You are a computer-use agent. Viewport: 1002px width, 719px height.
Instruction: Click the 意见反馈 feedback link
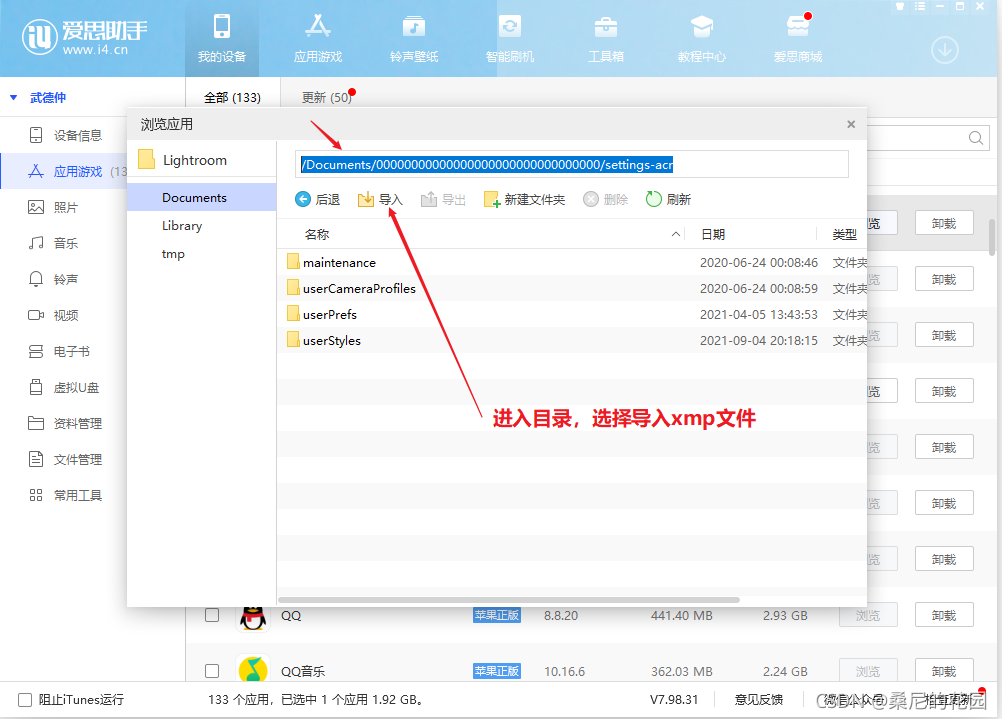click(759, 700)
